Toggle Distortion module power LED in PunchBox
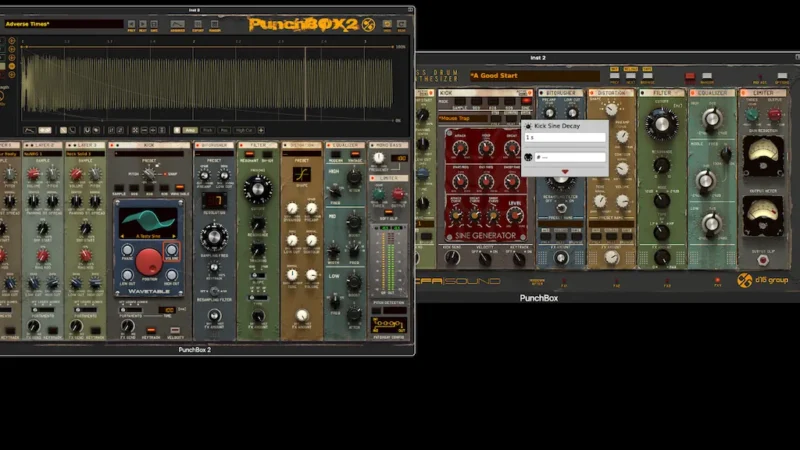The height and width of the screenshot is (450, 800). coord(592,93)
